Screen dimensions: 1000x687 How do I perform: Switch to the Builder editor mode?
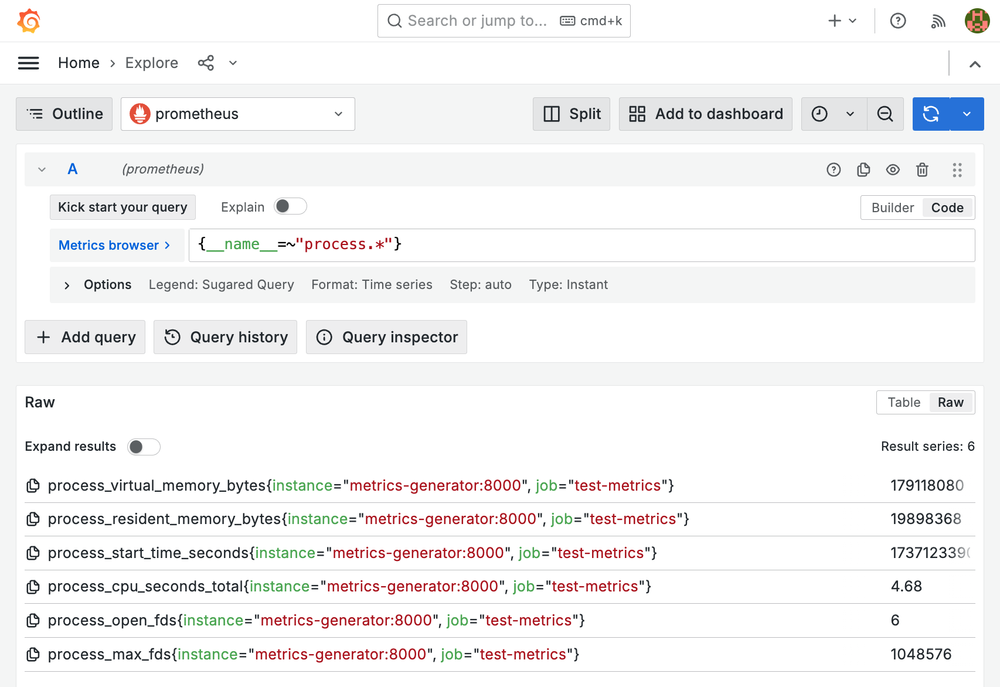(x=892, y=208)
